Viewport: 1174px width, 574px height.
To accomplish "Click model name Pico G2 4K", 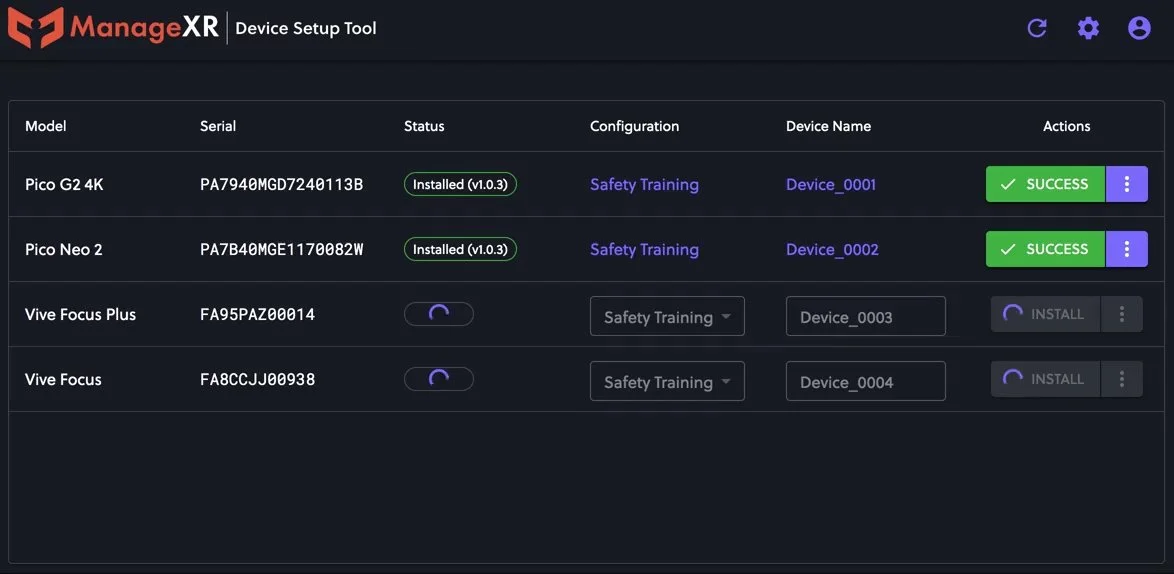I will (x=64, y=185).
